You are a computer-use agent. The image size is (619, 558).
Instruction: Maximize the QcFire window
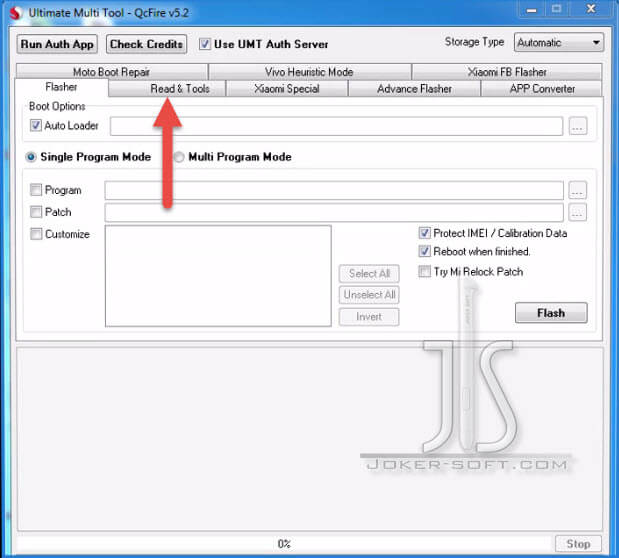click(x=556, y=10)
